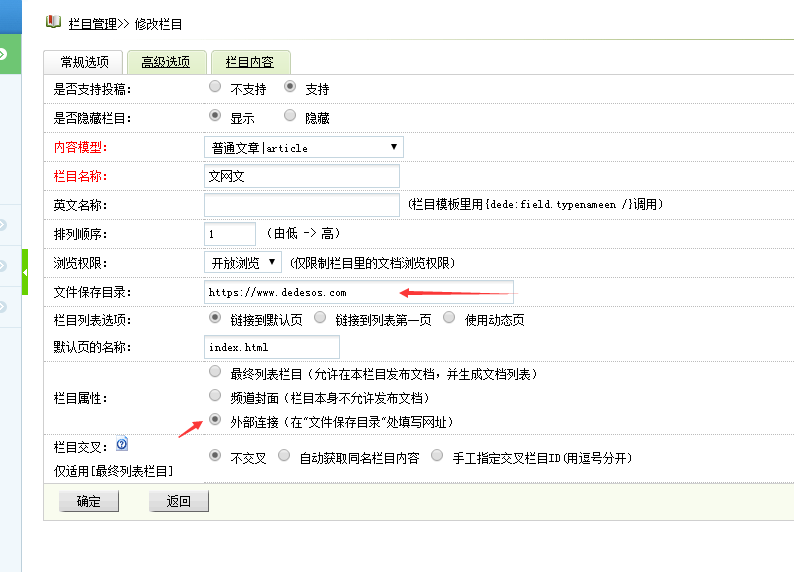Open the 浏览权限 dropdown (开放浏览)
This screenshot has width=794, height=572.
pos(243,263)
